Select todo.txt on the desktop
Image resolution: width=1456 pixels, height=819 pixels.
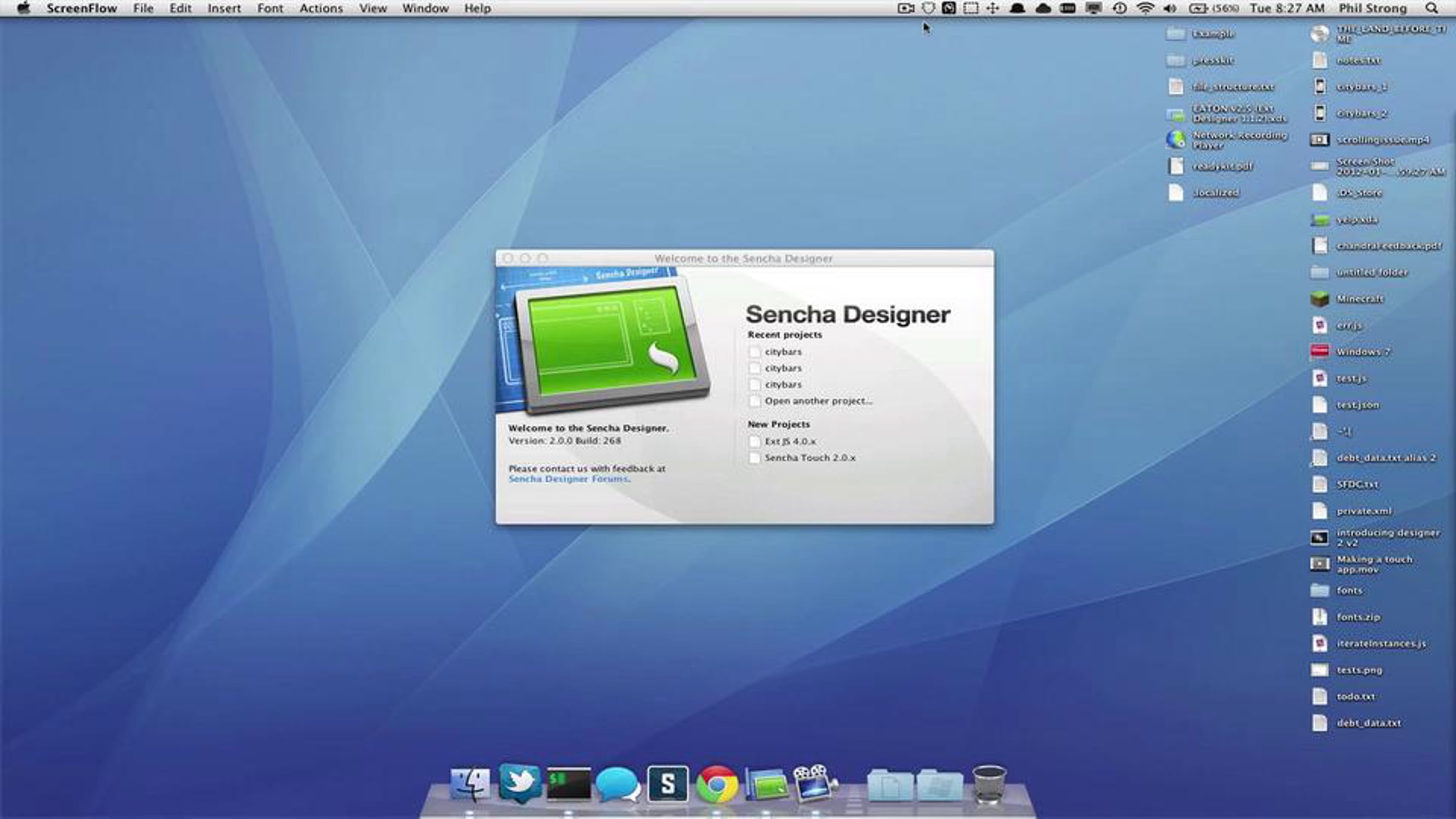tap(1319, 696)
